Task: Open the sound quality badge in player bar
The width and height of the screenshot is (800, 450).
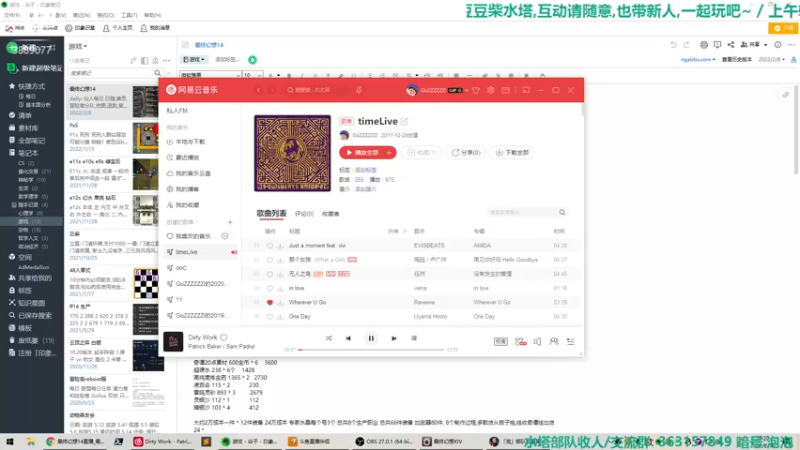Action: 501,341
